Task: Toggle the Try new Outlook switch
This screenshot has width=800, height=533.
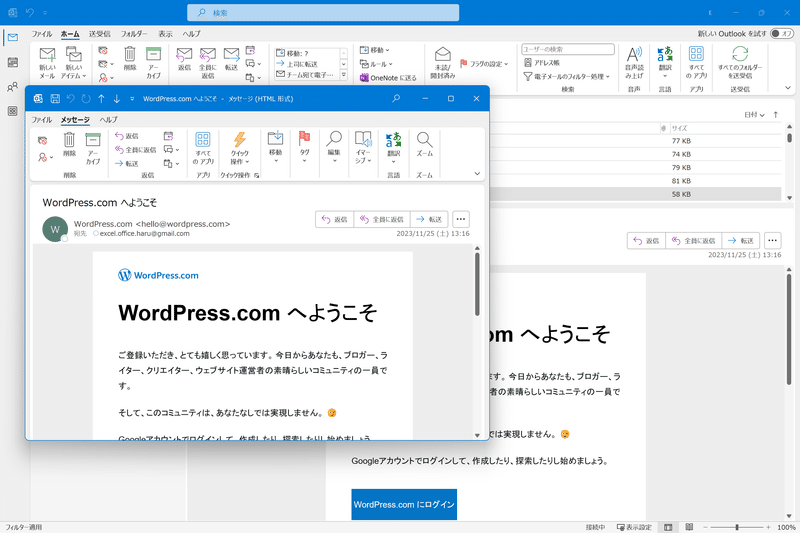Action: pos(781,34)
